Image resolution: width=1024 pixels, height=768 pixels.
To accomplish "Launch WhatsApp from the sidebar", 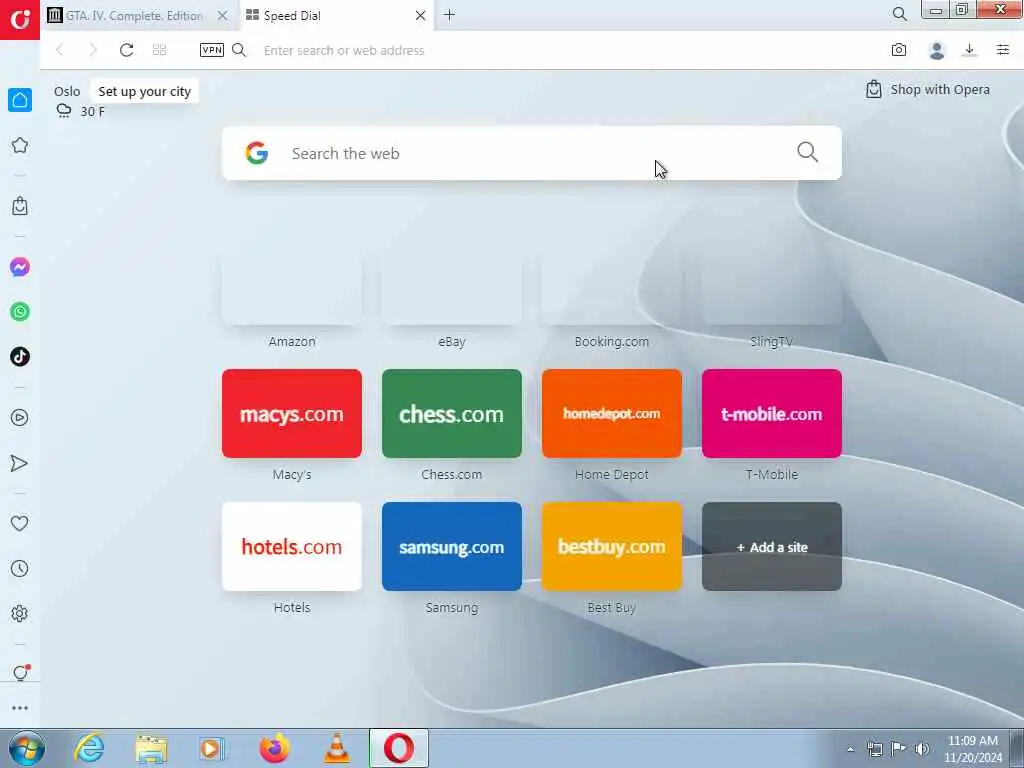I will (x=20, y=312).
